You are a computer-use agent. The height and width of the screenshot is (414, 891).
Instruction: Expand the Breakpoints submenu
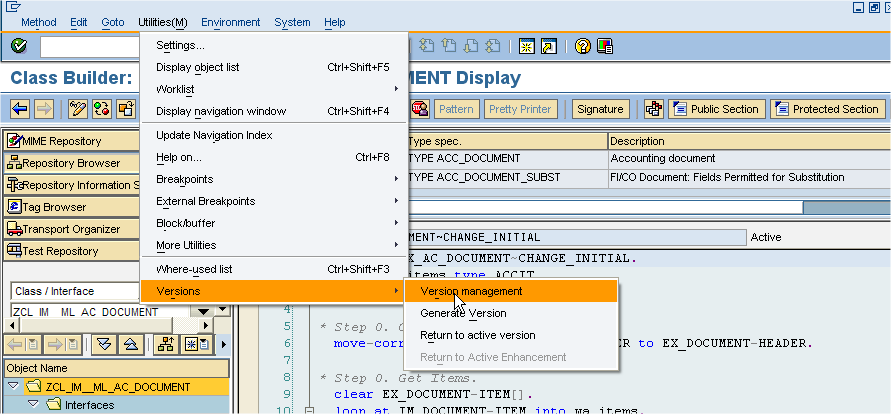click(396, 179)
